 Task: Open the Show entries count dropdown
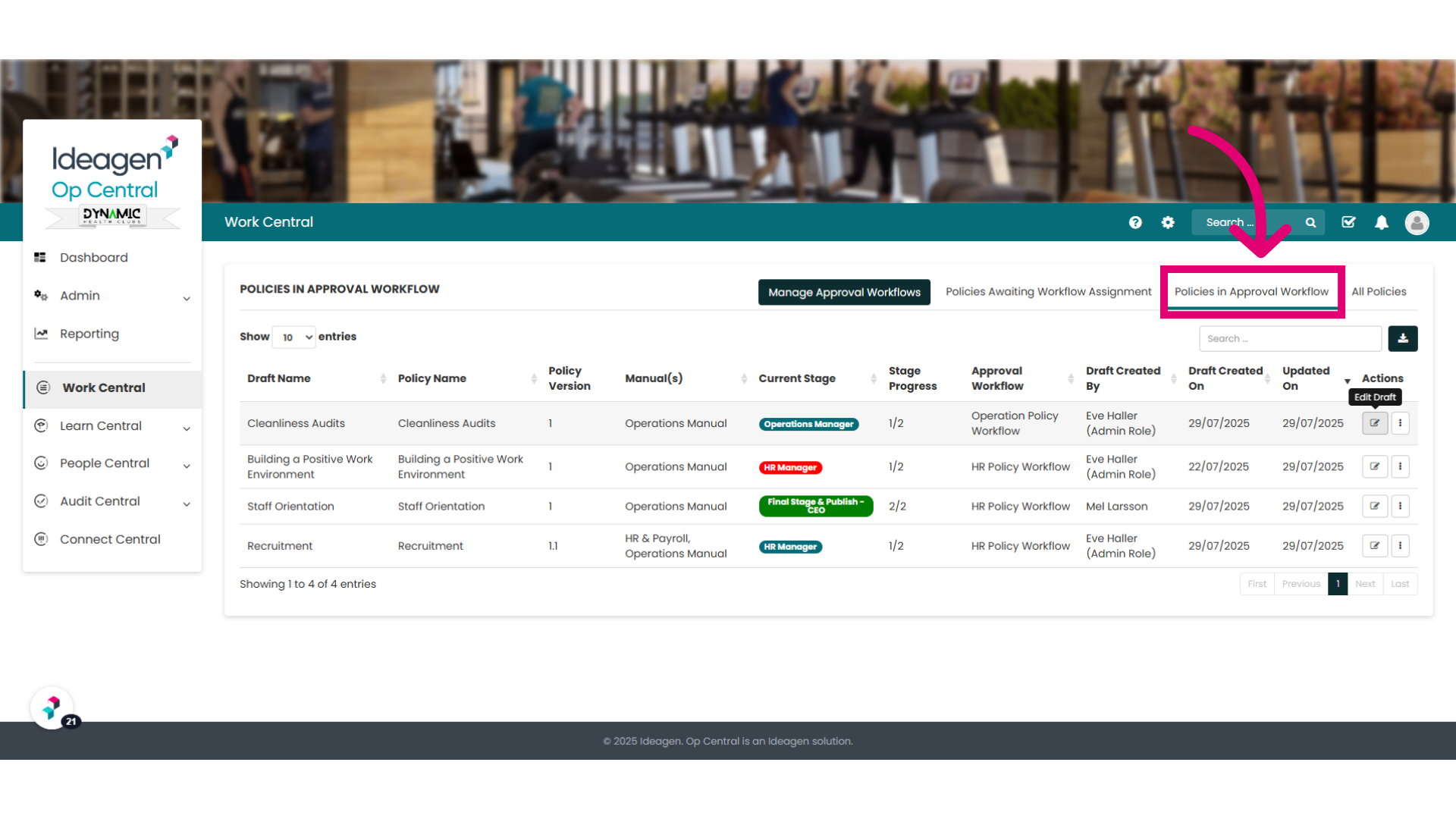tap(294, 337)
